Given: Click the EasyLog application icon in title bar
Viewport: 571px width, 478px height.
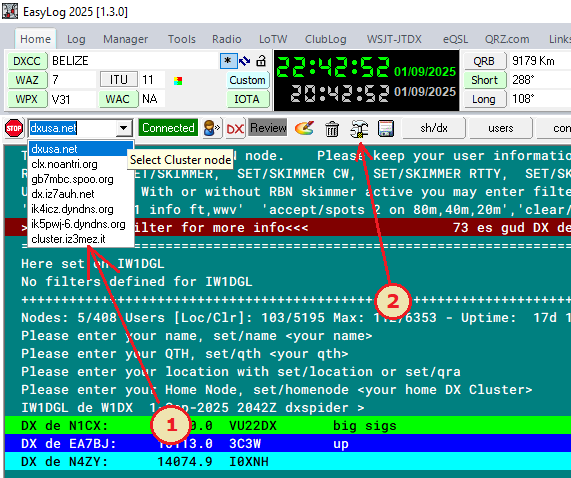Looking at the screenshot, I should tap(10, 11).
